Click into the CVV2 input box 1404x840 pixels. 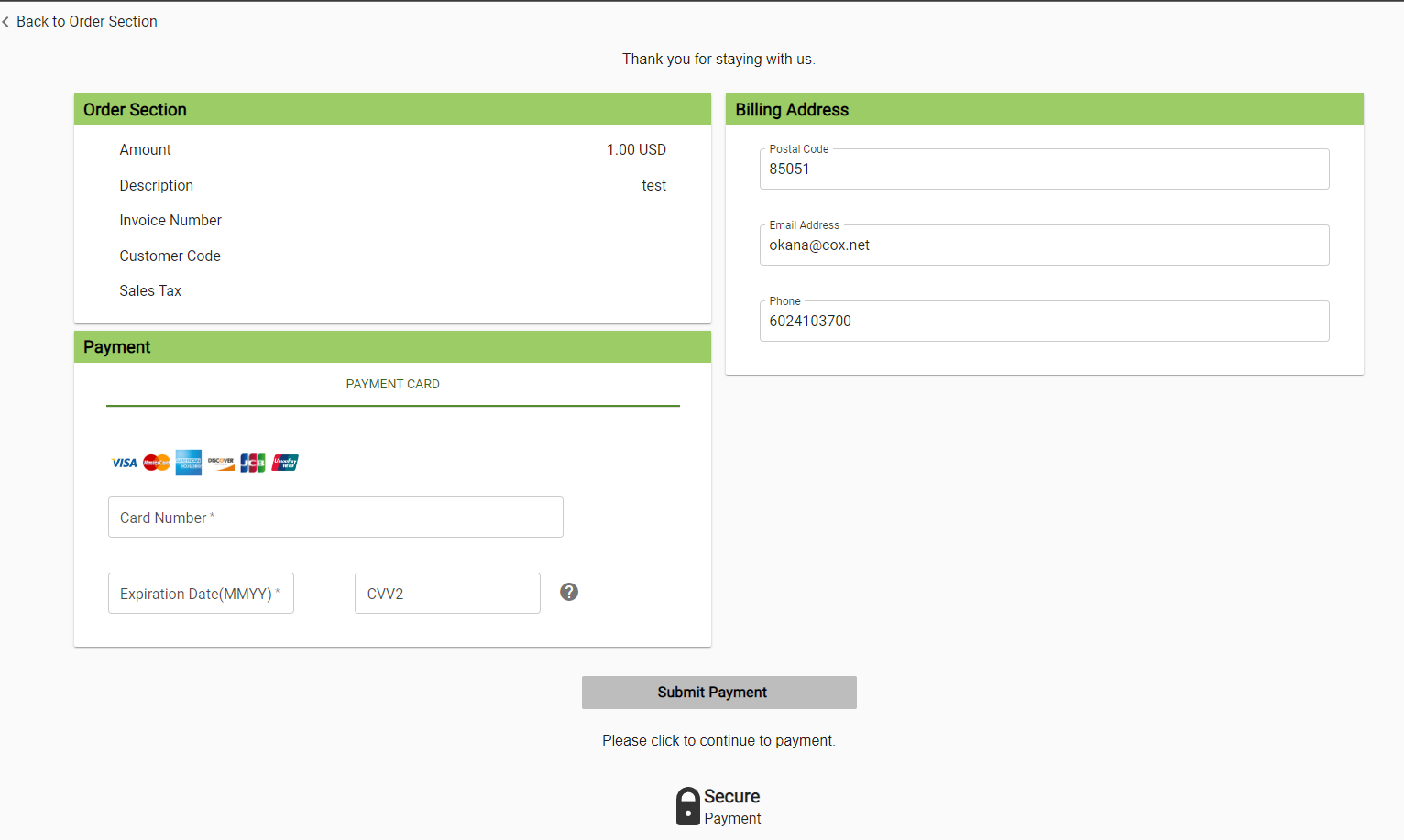(447, 594)
